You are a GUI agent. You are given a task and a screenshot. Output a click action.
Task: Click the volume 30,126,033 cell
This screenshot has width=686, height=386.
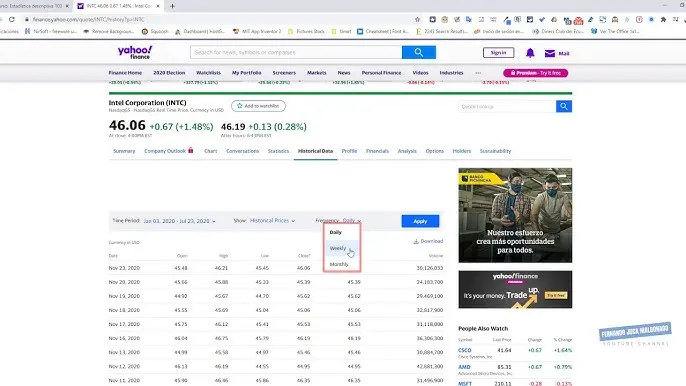[430, 268]
